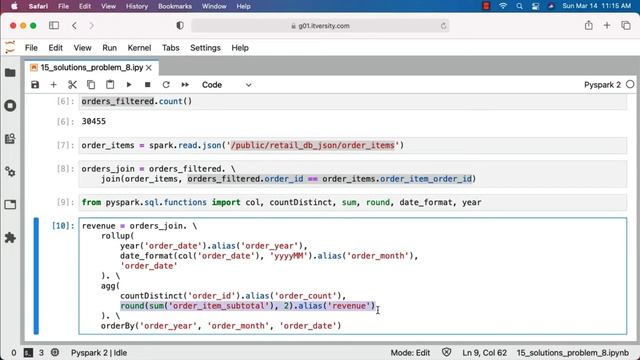Open JupyterLab View menu
Image resolution: width=640 pixels, height=360 pixels.
82,48
